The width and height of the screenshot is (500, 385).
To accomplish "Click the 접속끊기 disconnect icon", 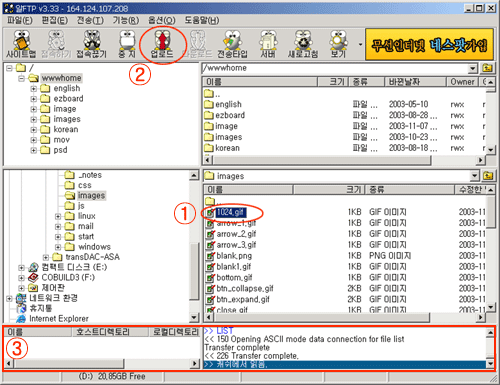I will point(91,44).
